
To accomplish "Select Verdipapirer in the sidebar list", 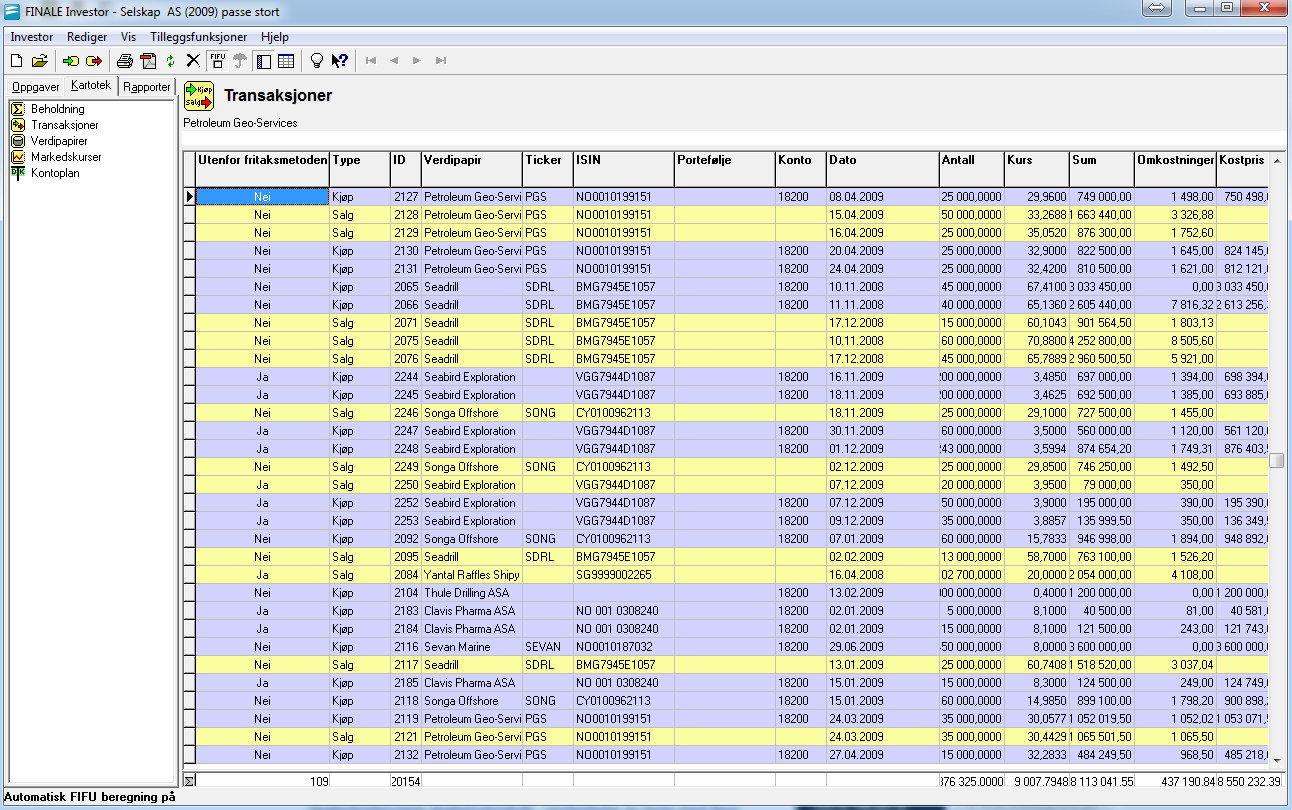I will pyautogui.click(x=59, y=141).
